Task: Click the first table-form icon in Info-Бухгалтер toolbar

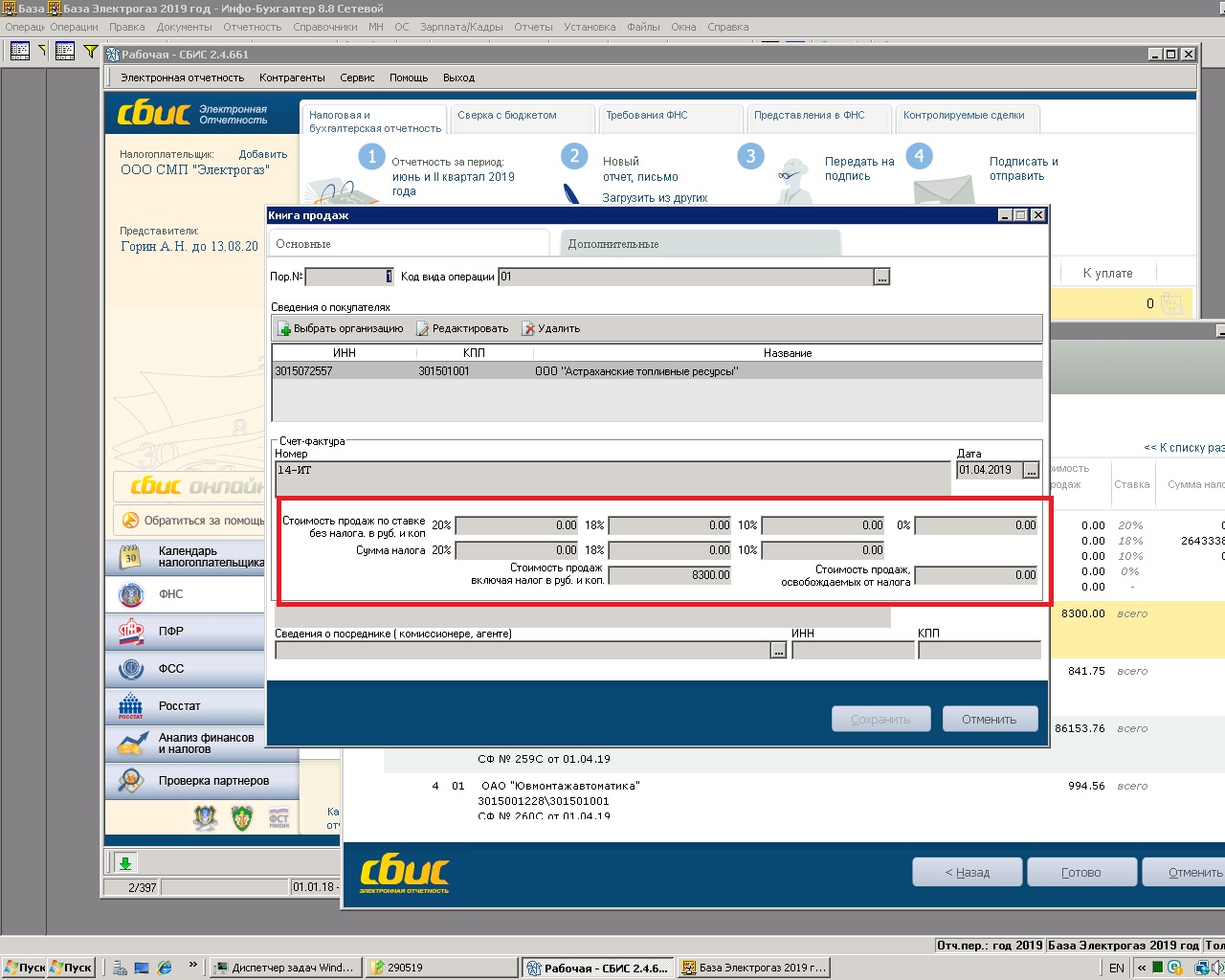Action: click(x=19, y=51)
